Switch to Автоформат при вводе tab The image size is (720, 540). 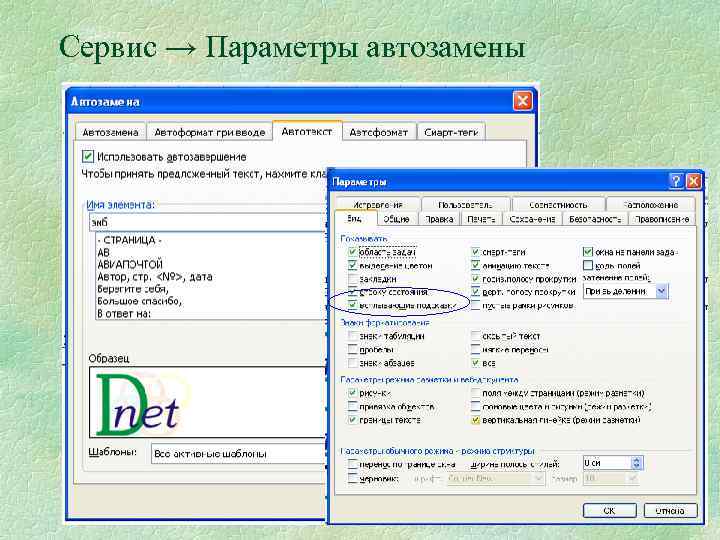[209, 132]
